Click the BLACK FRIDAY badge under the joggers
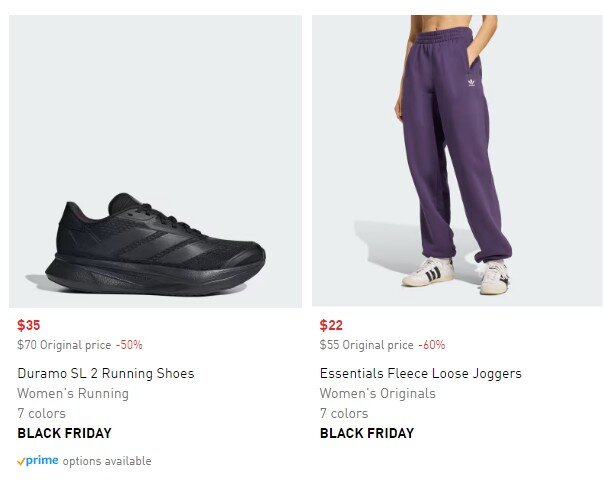Screen dimensions: 606x495 366,434
